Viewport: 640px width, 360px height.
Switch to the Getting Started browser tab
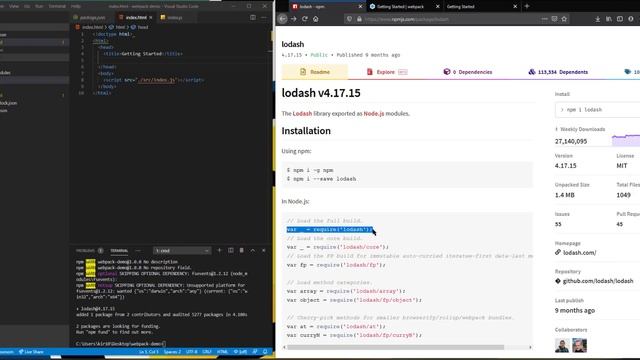[x=460, y=7]
